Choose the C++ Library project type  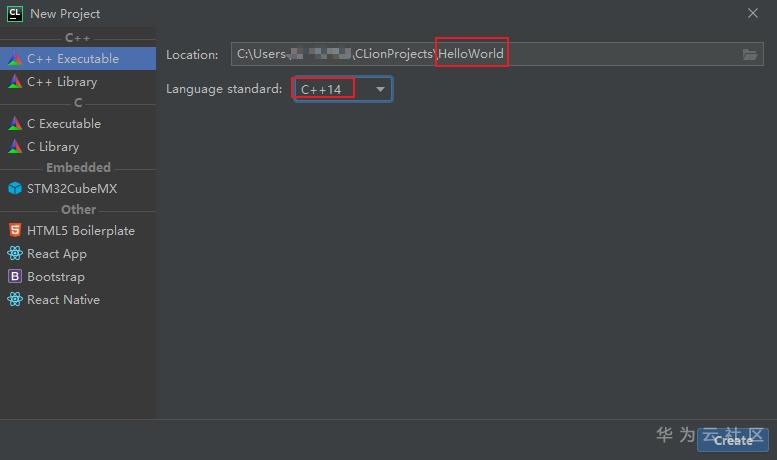[78, 82]
